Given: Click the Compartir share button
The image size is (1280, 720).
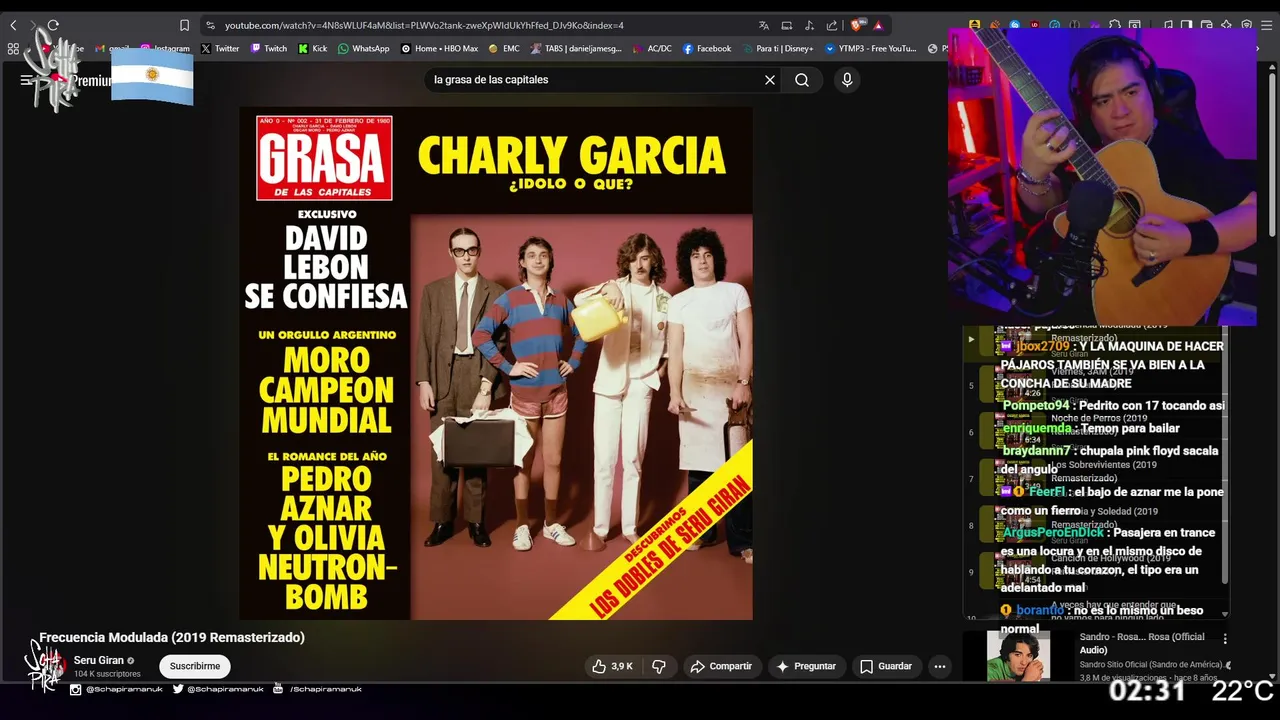Looking at the screenshot, I should (721, 666).
